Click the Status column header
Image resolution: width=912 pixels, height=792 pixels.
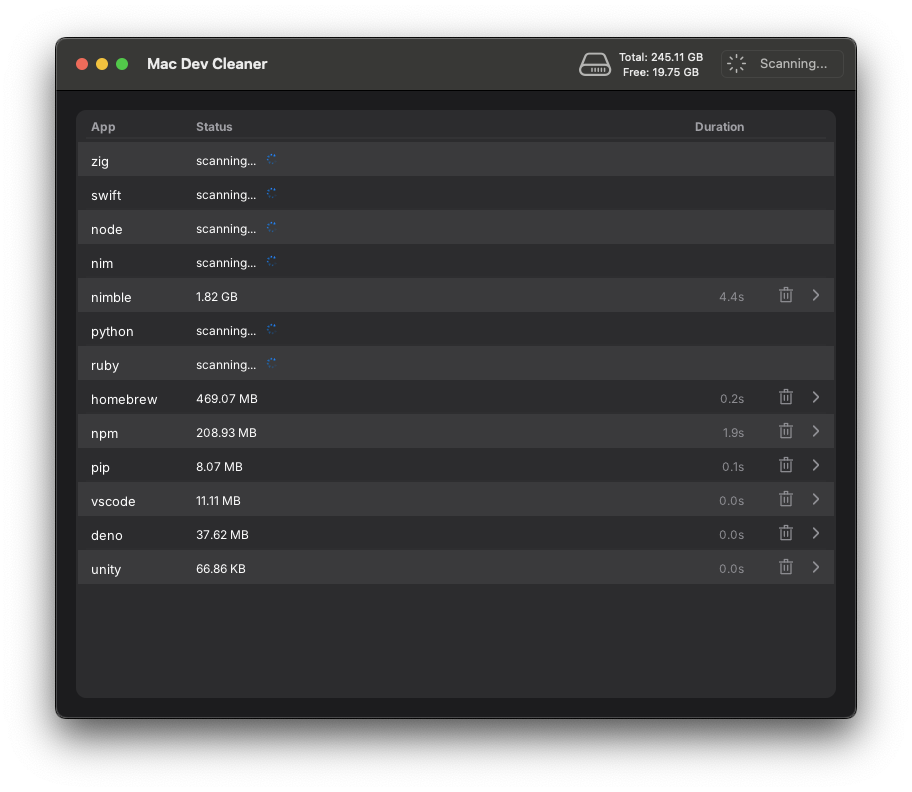214,127
